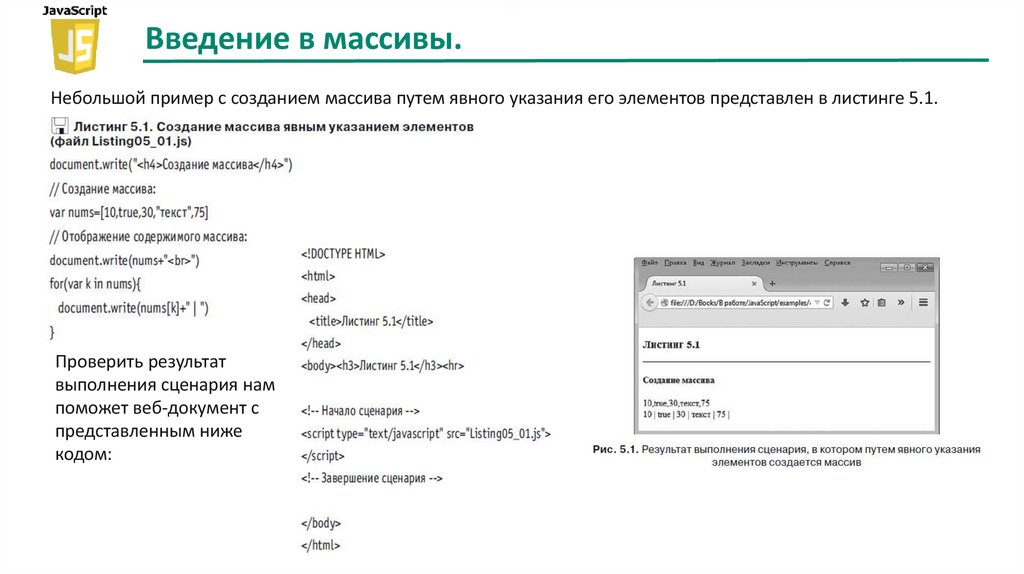Click the closing </body> tag line

321,523
